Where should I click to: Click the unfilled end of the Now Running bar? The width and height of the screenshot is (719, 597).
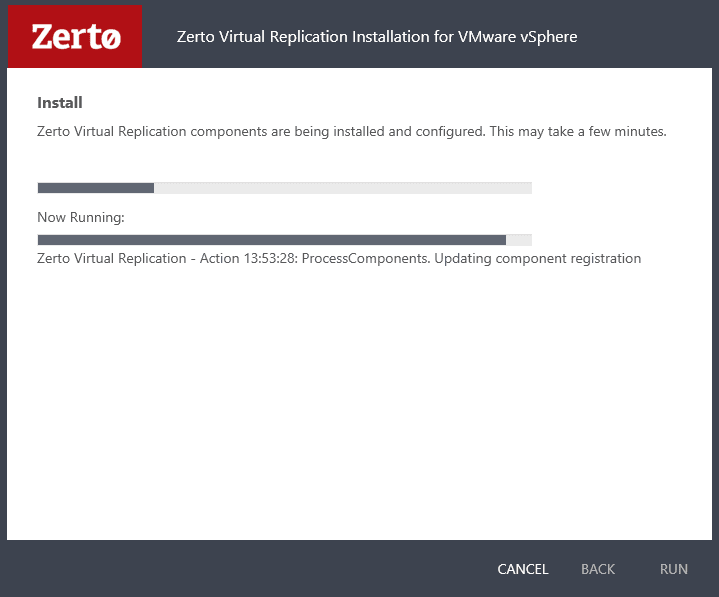[x=519, y=240]
